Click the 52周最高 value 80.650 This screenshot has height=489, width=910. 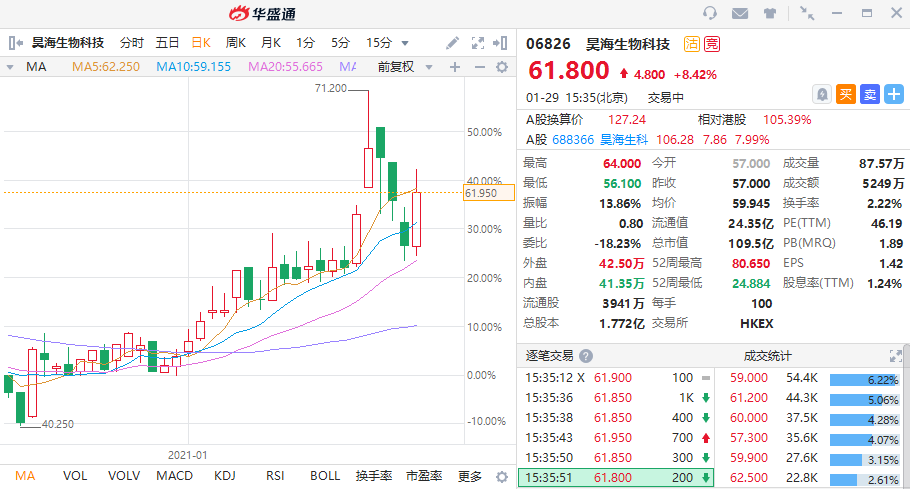(750, 264)
